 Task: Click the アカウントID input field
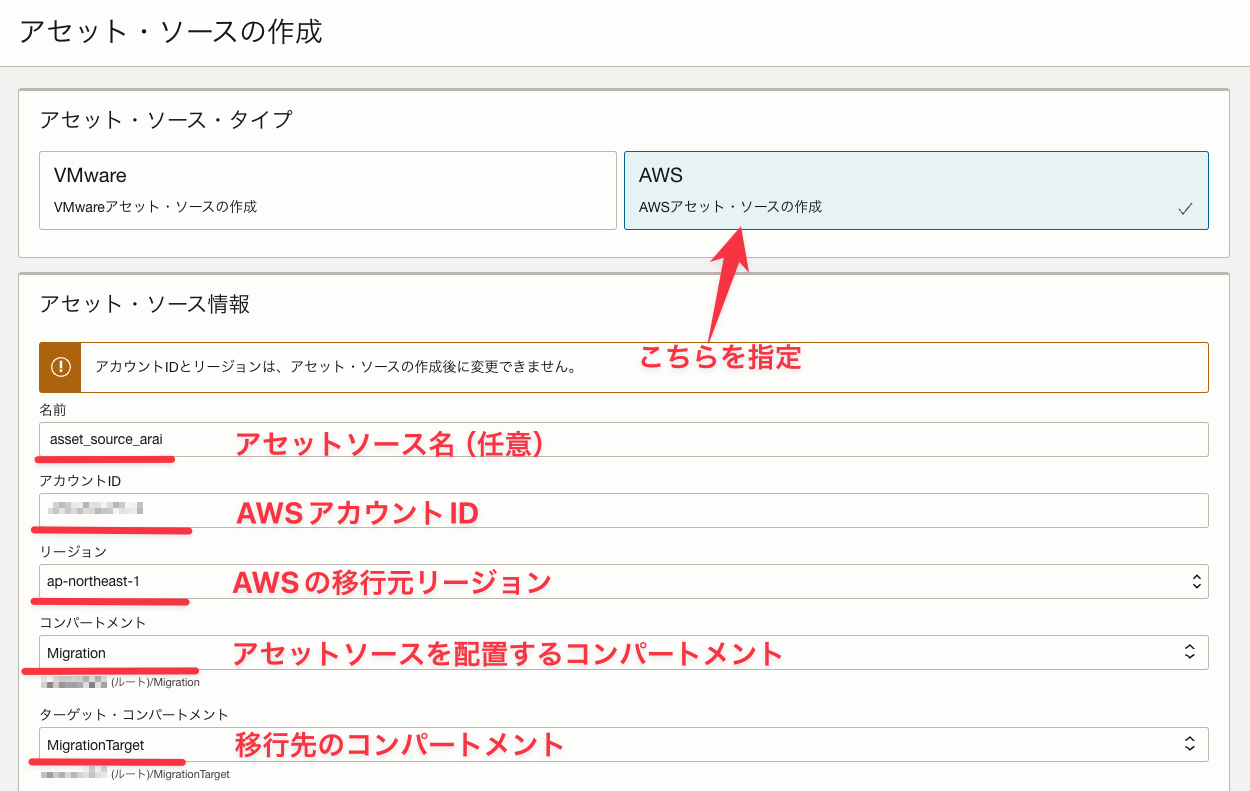[624, 510]
